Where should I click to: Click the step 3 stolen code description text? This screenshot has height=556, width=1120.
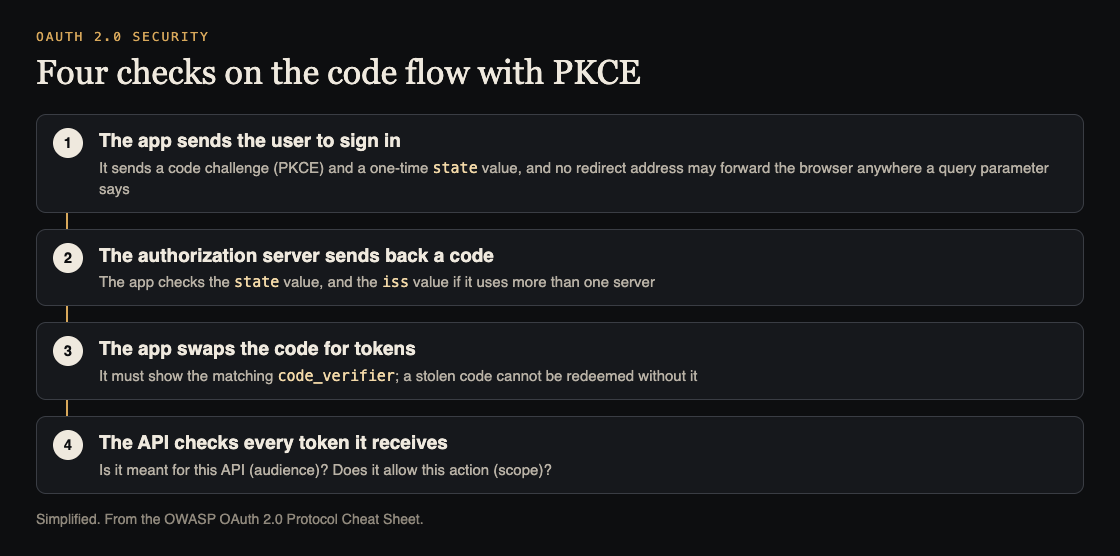pos(398,376)
